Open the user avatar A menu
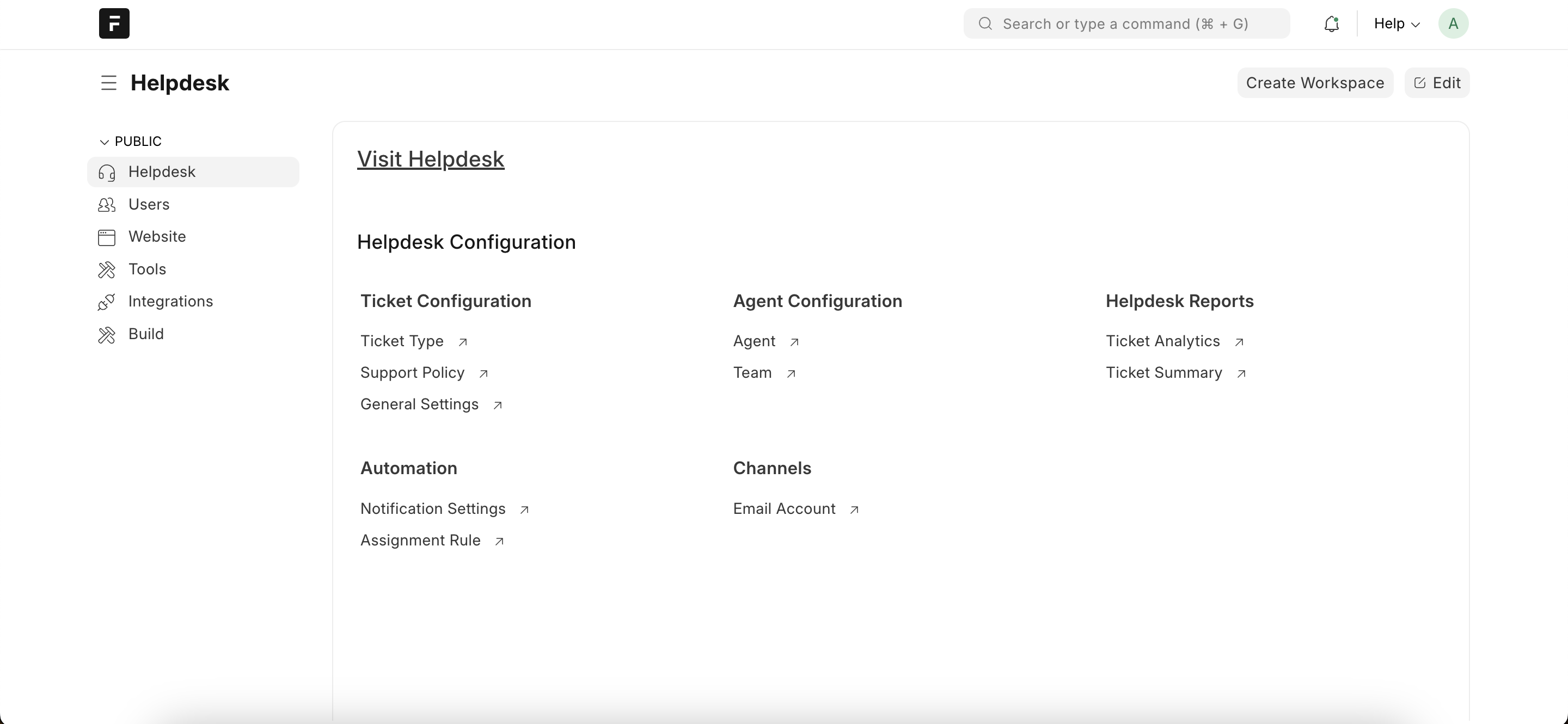 click(1453, 24)
